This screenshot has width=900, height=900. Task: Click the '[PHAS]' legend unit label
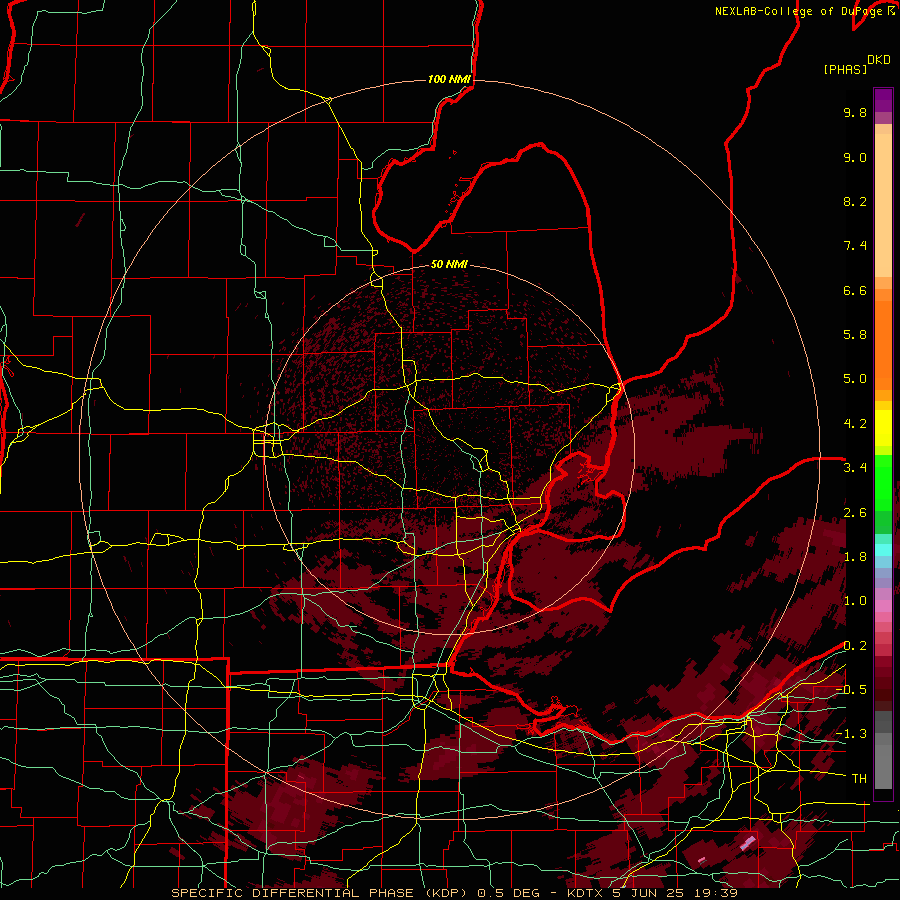coord(845,70)
